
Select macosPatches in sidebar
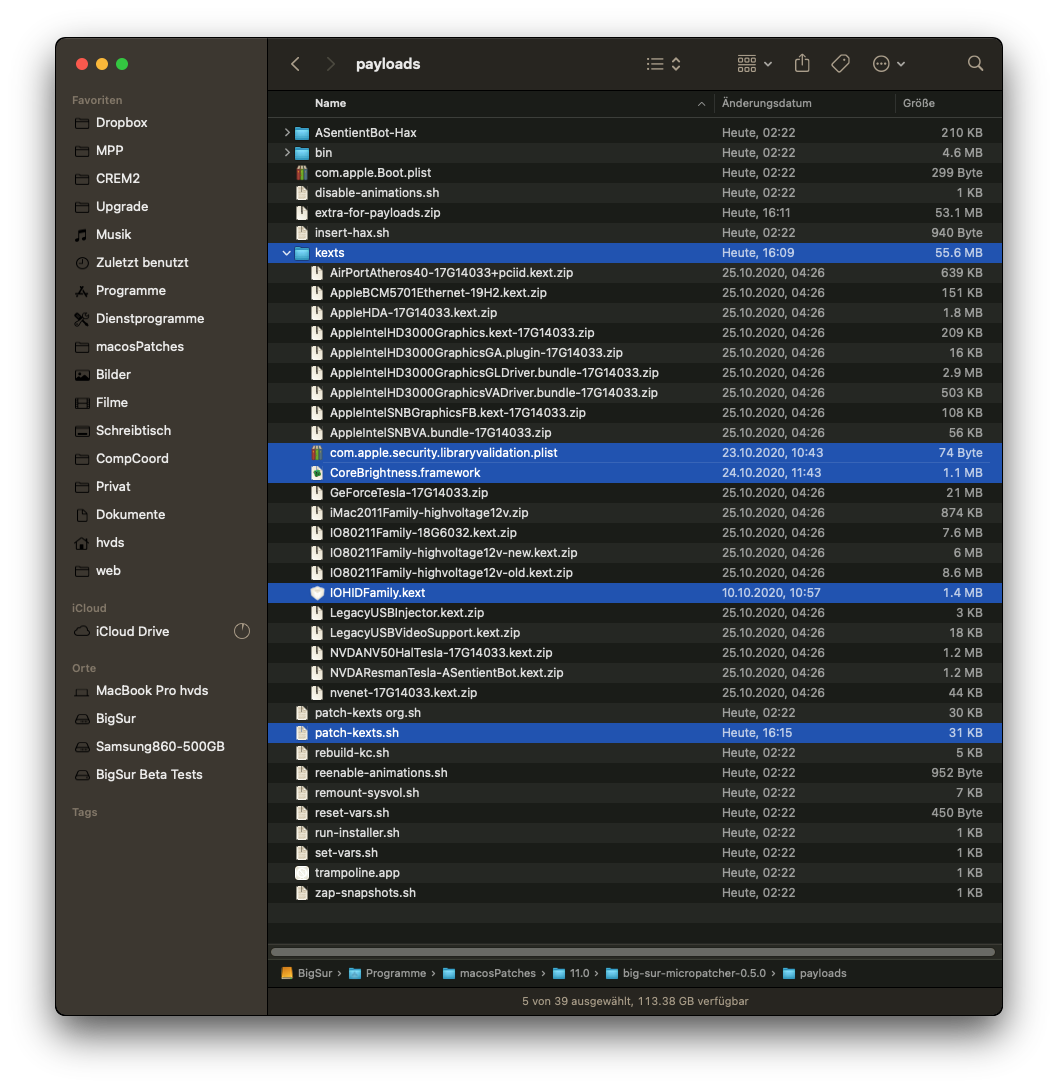[140, 347]
